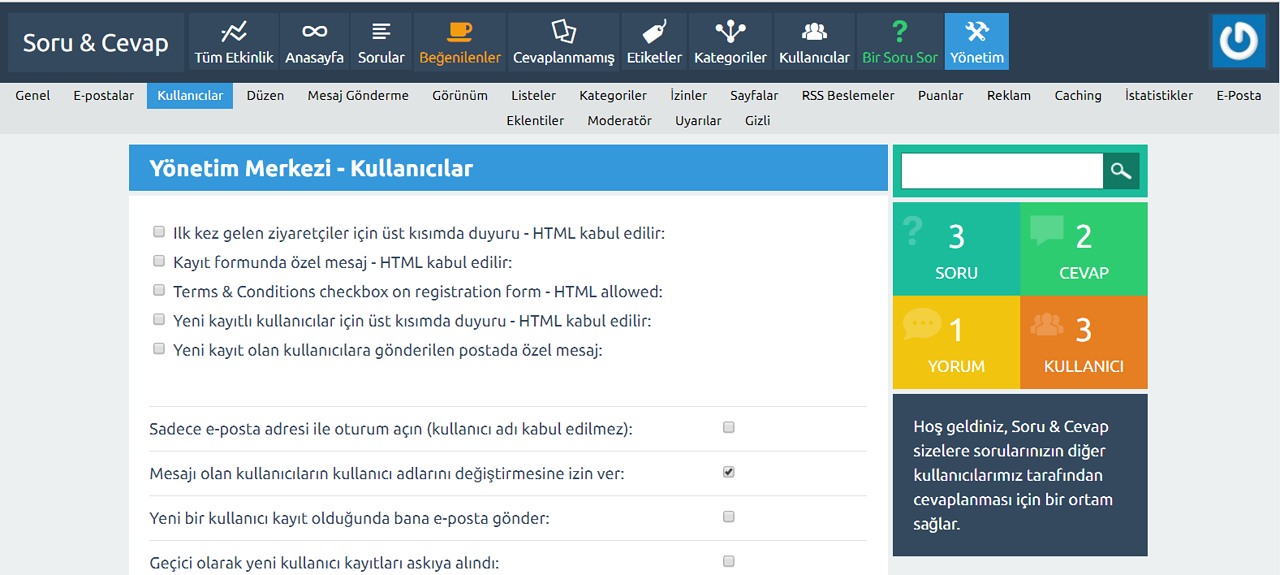
Task: Click the search magnifier button
Action: coord(1121,171)
